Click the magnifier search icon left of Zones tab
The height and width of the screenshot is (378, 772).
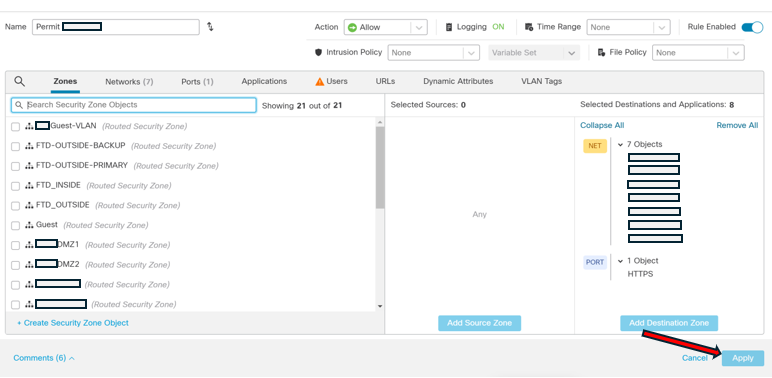[20, 81]
